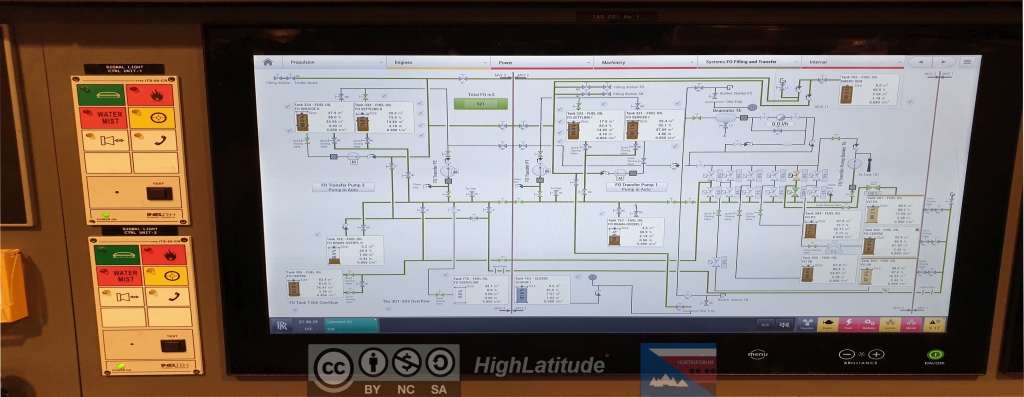Image resolution: width=1024 pixels, height=397 pixels.
Task: Open the Power menu tab
Action: 541,62
